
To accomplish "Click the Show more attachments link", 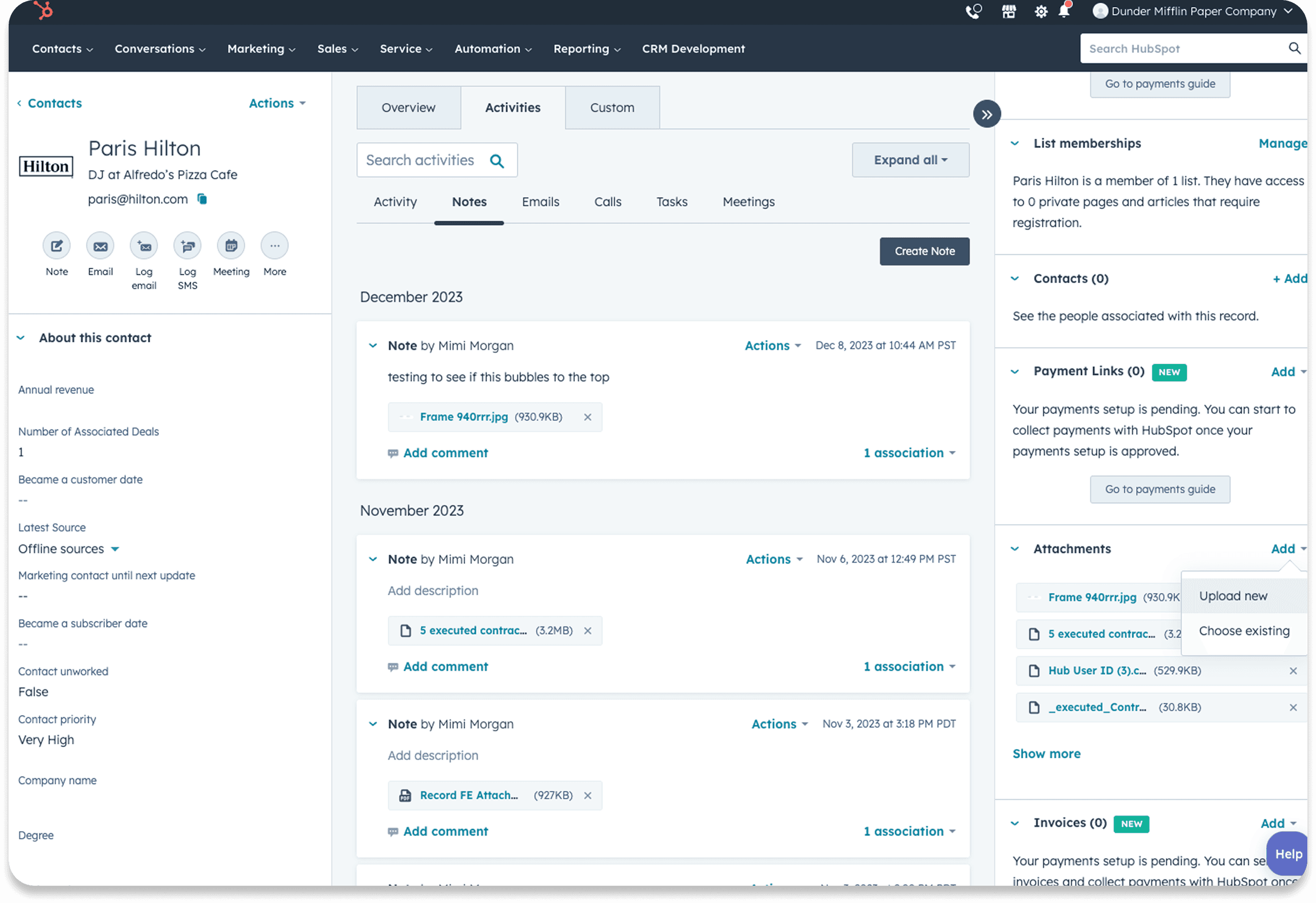I will coord(1046,754).
